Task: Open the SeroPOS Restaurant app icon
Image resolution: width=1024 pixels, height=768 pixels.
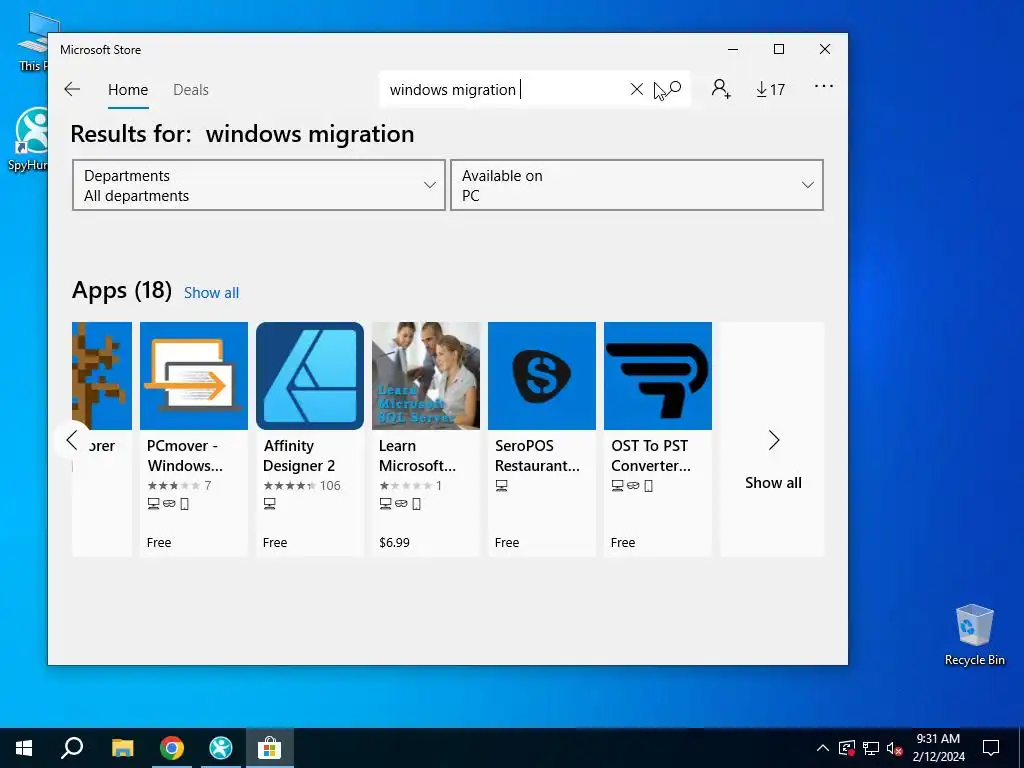Action: click(542, 376)
